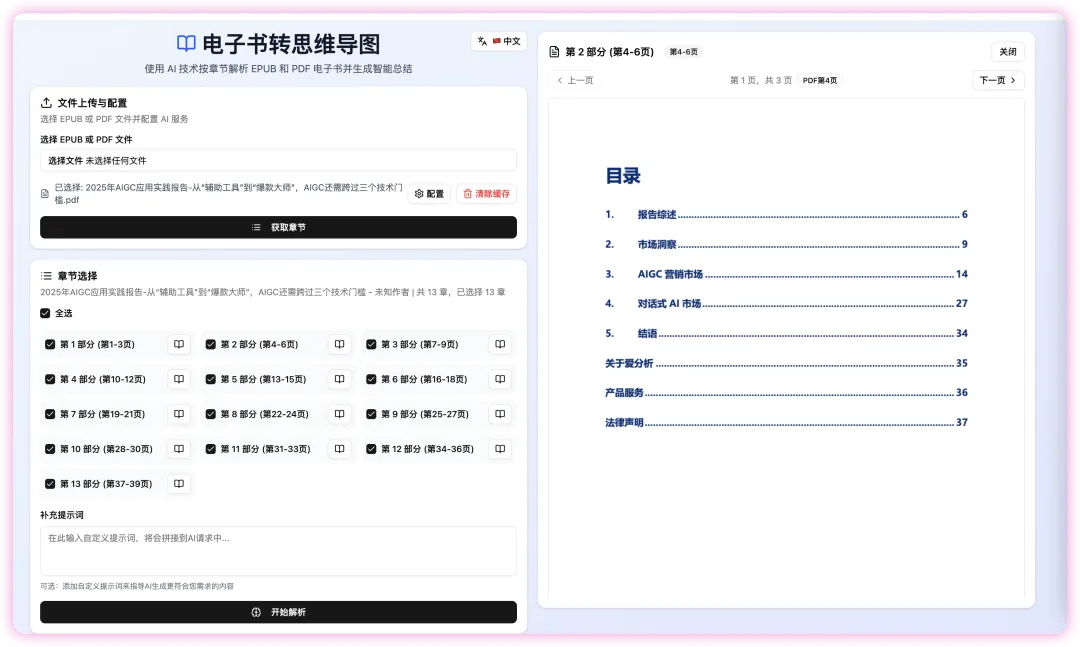Uncheck 第 2 部分 (第4-6页)
This screenshot has width=1080, height=647.
pyautogui.click(x=211, y=345)
